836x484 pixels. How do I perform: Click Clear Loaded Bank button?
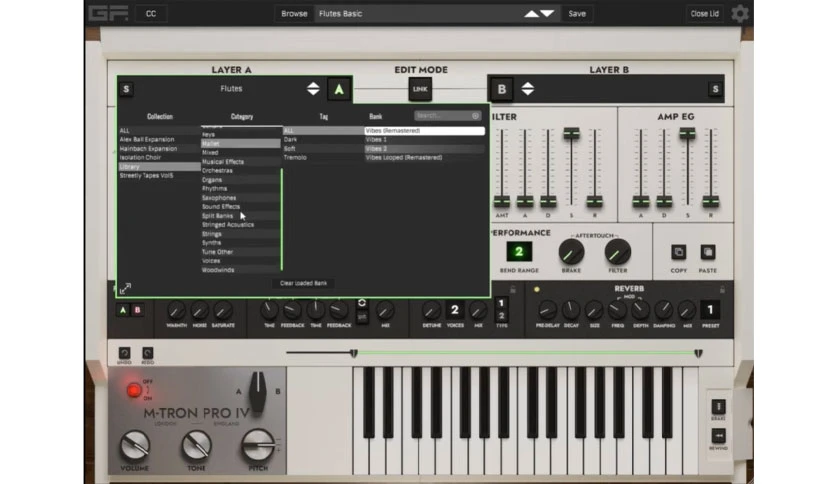pos(303,283)
